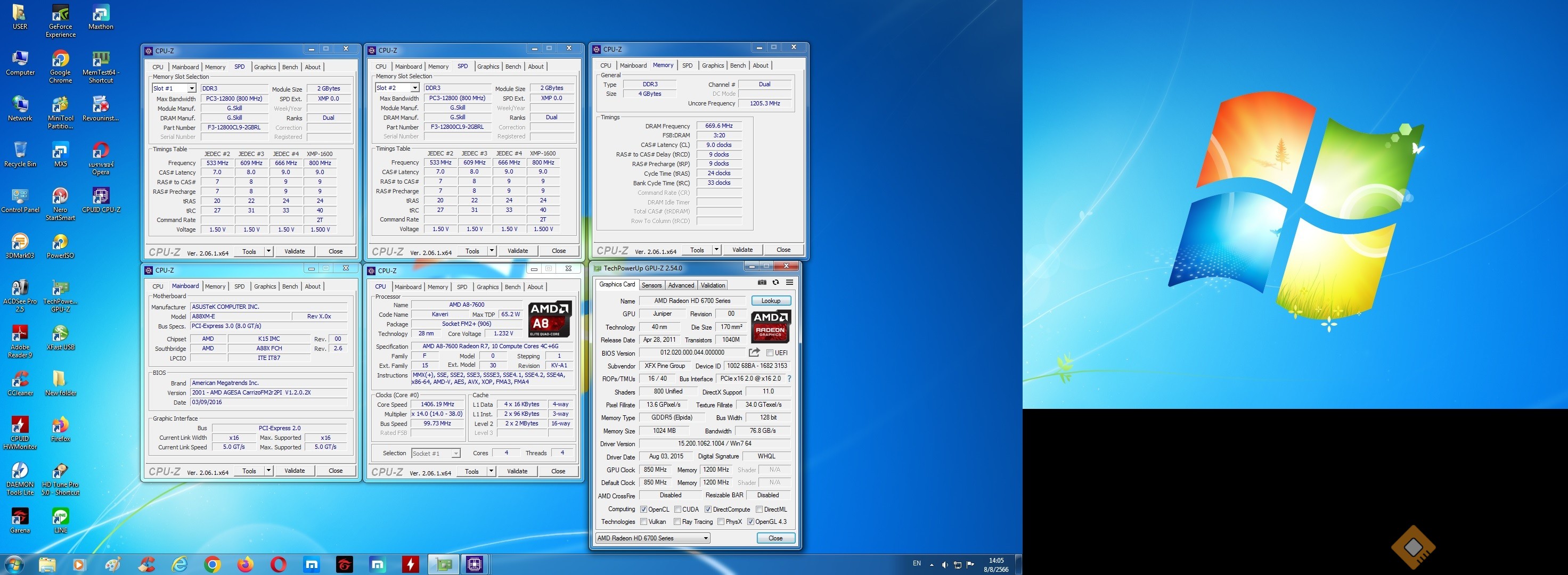Click GPU-Z refresh icon
The height and width of the screenshot is (575, 1568).
[x=775, y=282]
